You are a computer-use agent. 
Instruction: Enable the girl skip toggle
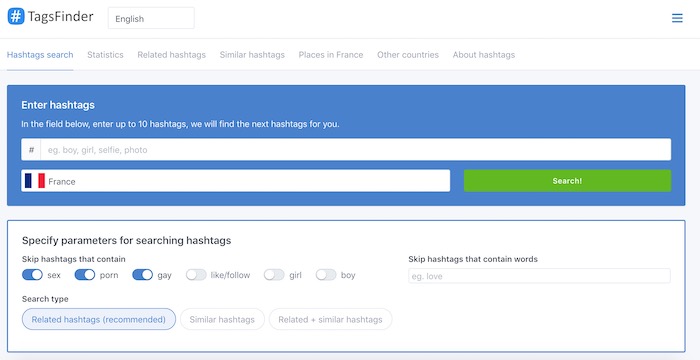pyautogui.click(x=274, y=275)
